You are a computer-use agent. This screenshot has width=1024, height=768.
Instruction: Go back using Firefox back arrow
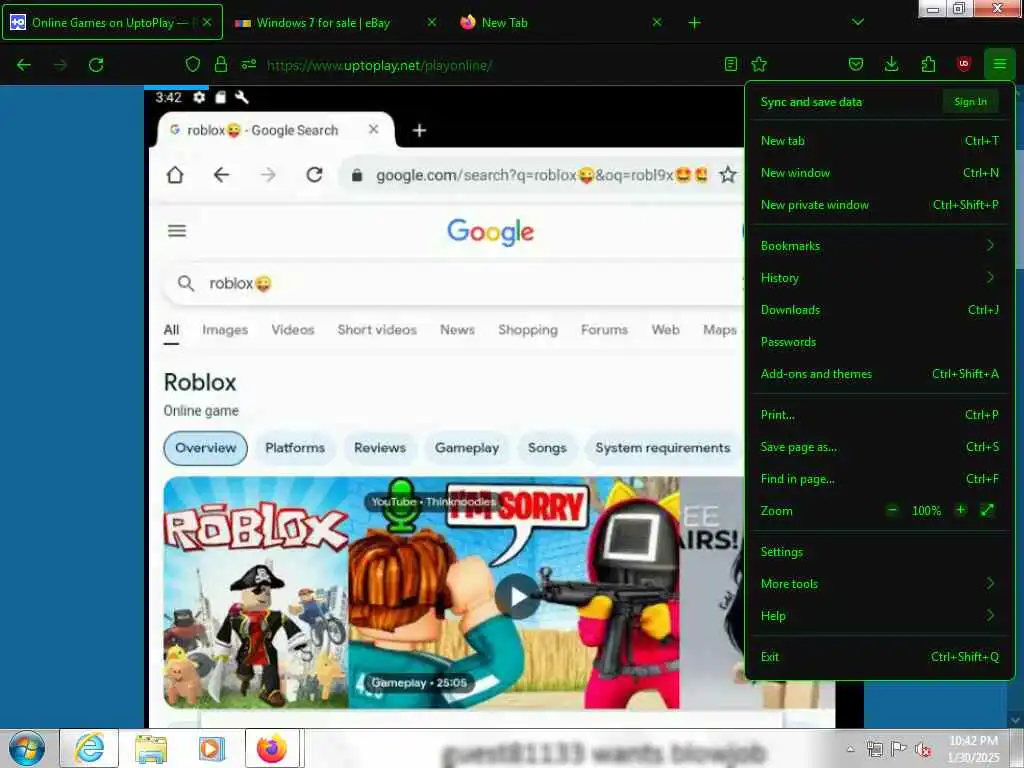click(24, 65)
